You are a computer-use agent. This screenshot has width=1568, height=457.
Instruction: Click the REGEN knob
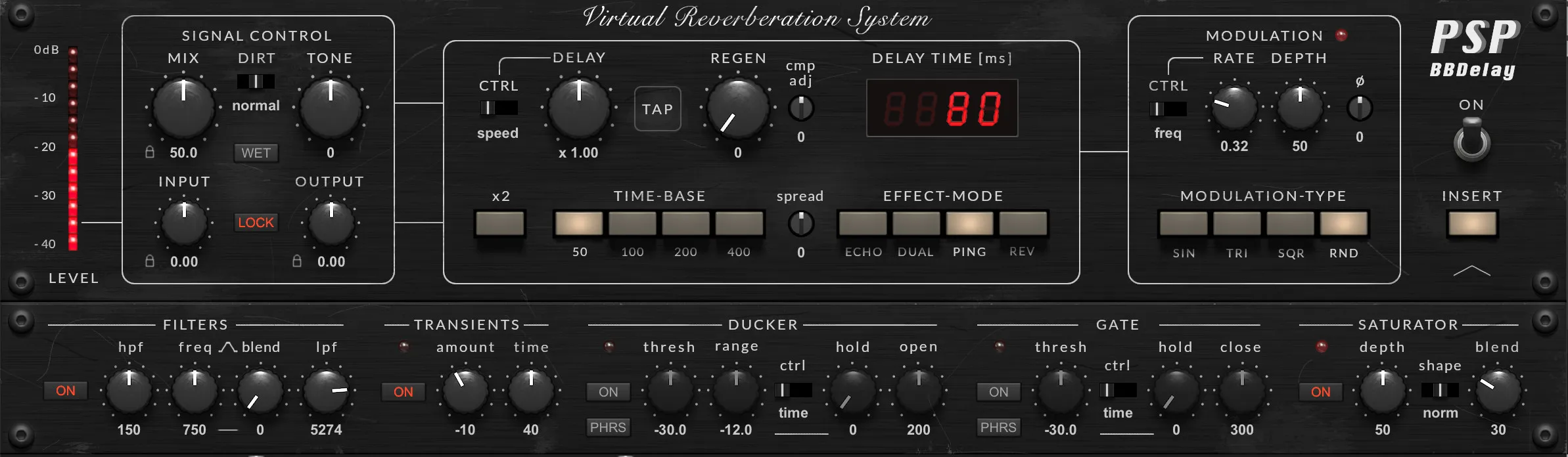tap(738, 108)
